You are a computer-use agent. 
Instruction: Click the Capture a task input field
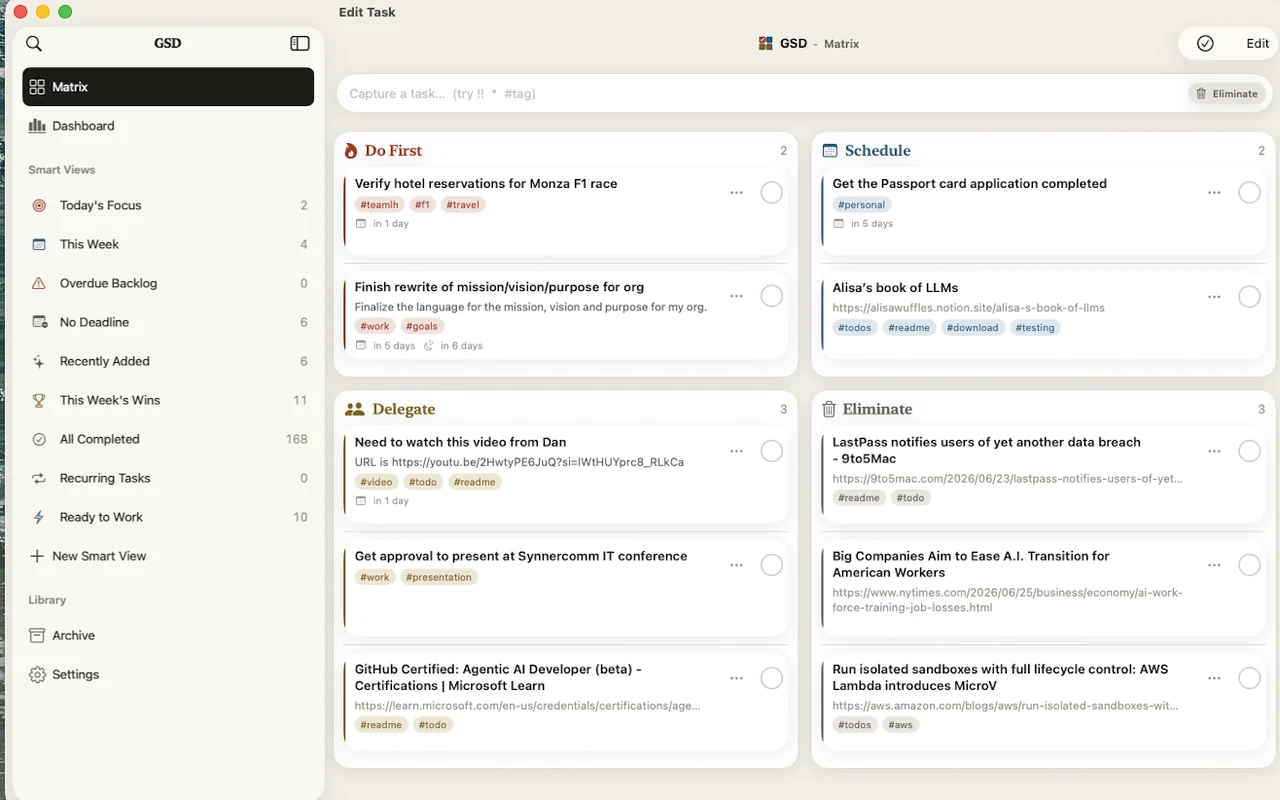click(760, 93)
